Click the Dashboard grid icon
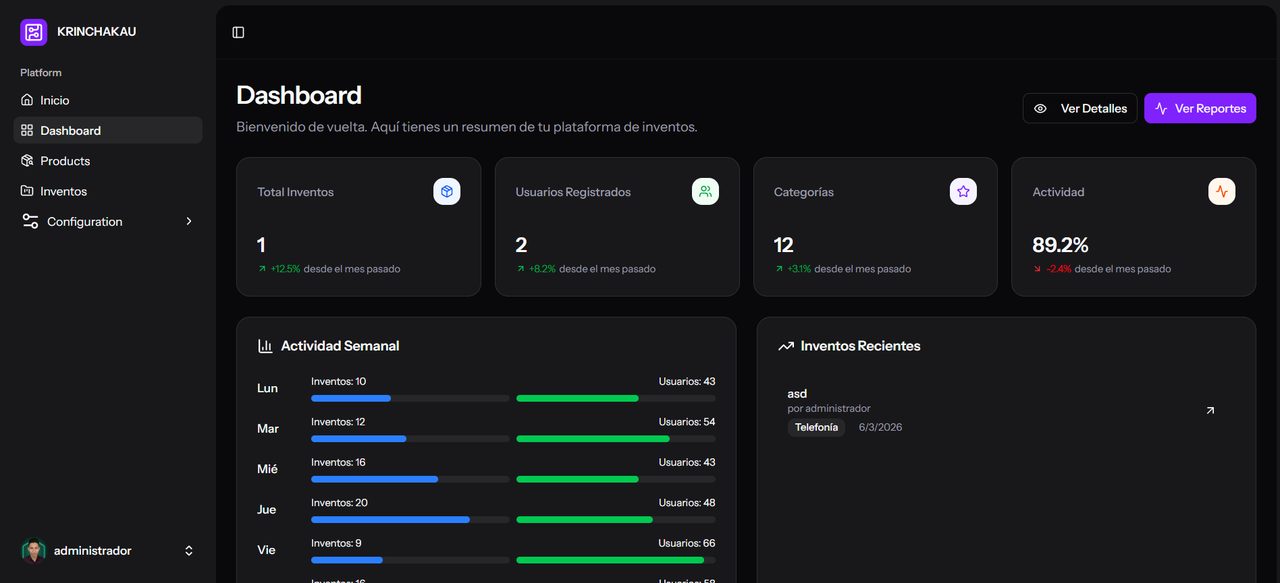Screen dimensions: 1280x583 [27, 130]
